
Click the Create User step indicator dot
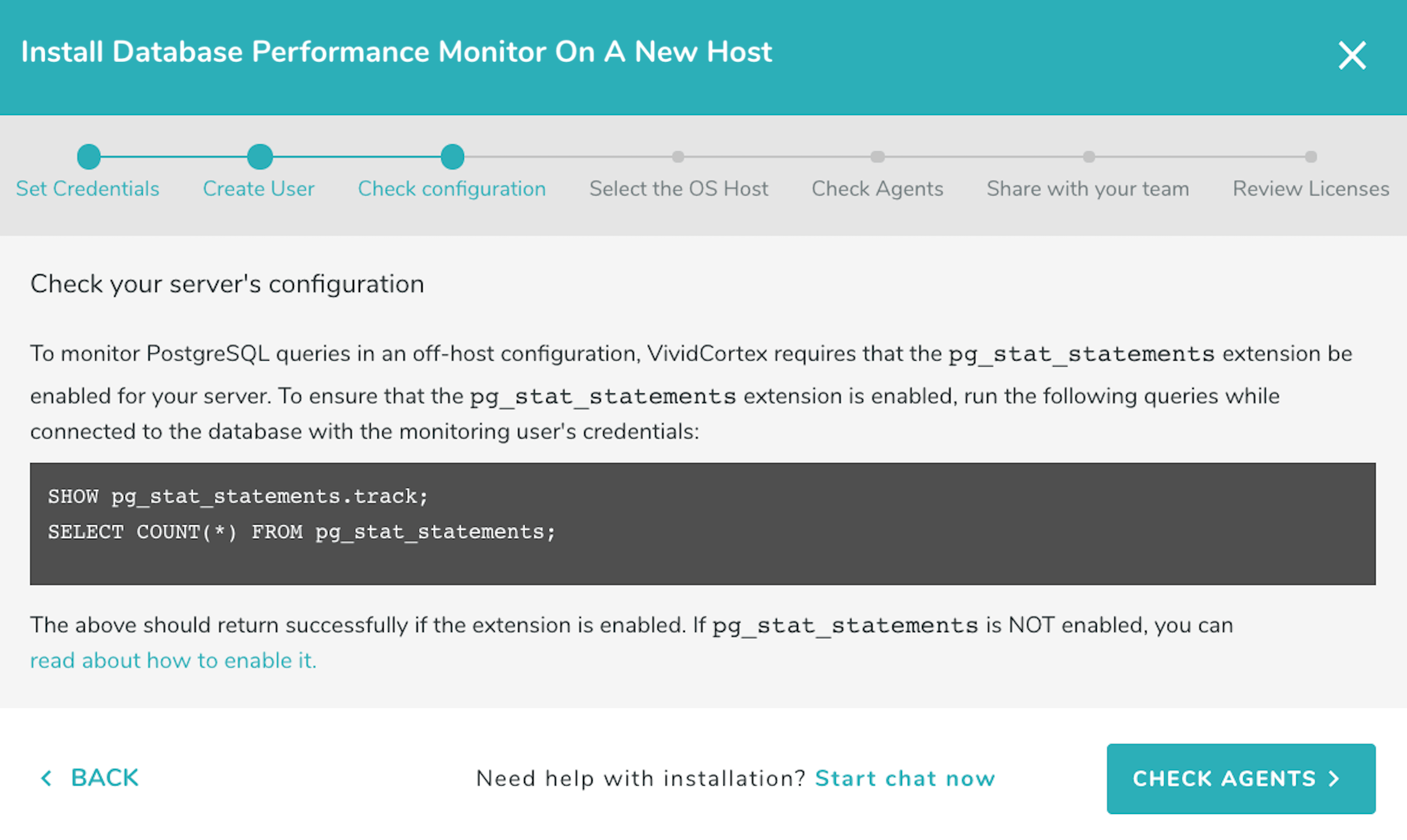tap(259, 156)
